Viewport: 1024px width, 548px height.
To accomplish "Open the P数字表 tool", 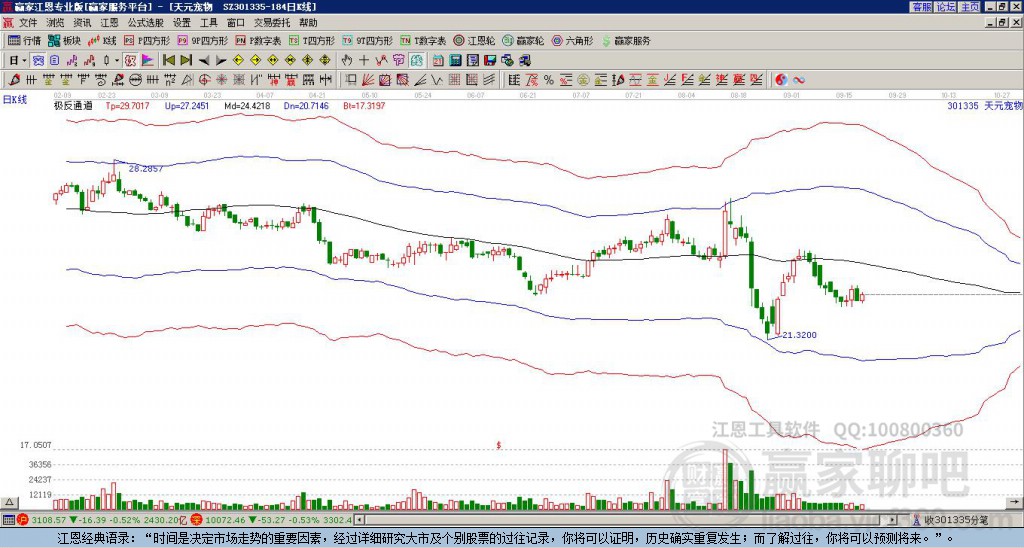I will click(258, 40).
